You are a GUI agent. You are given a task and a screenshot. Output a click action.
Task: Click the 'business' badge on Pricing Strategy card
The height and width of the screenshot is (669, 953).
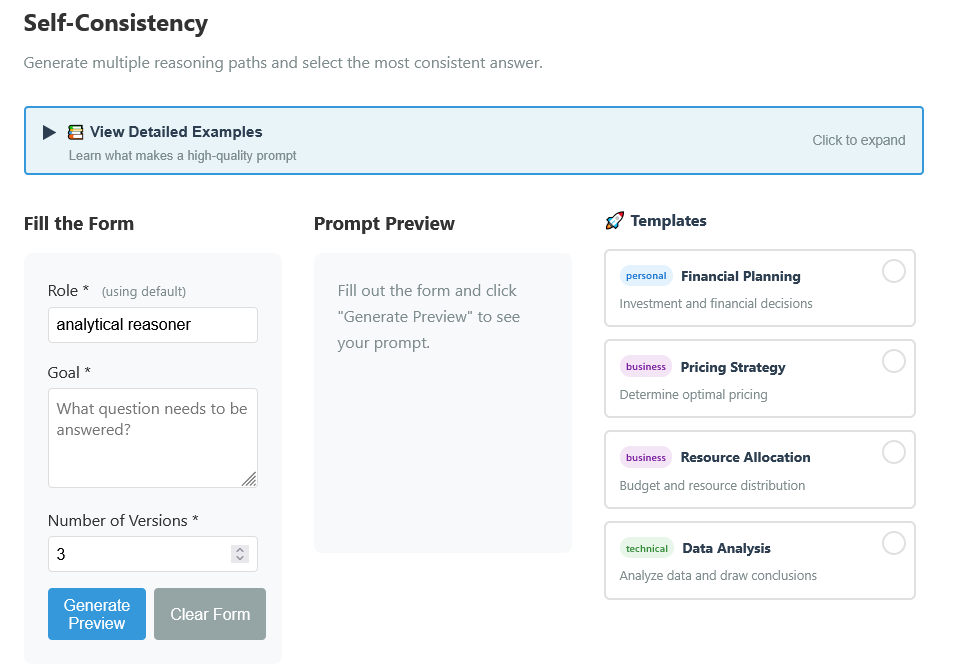click(645, 365)
